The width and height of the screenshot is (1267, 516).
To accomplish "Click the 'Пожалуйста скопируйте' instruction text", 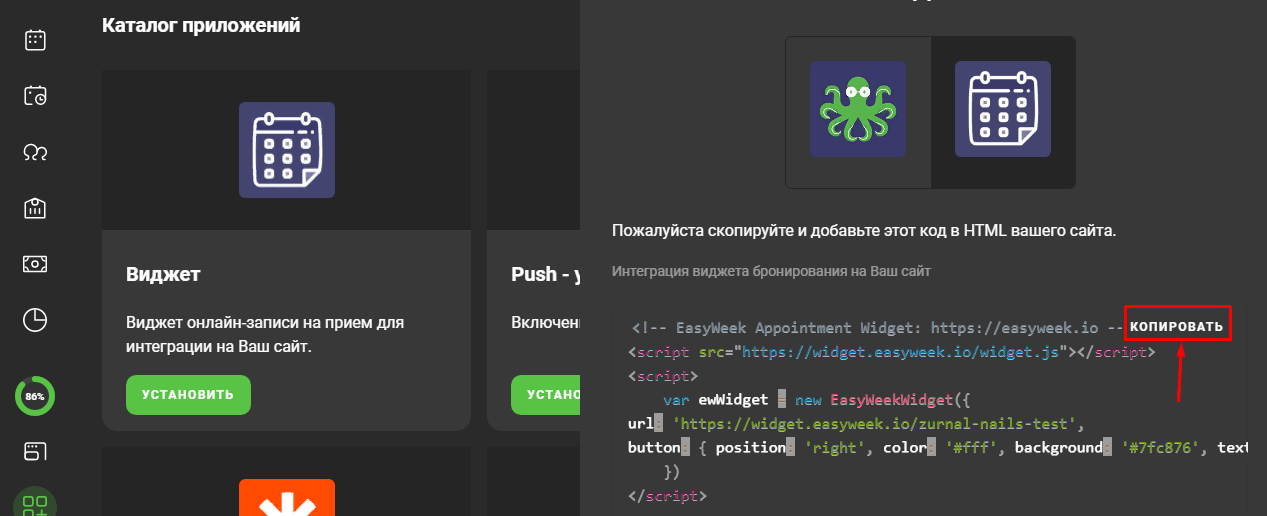I will (864, 231).
